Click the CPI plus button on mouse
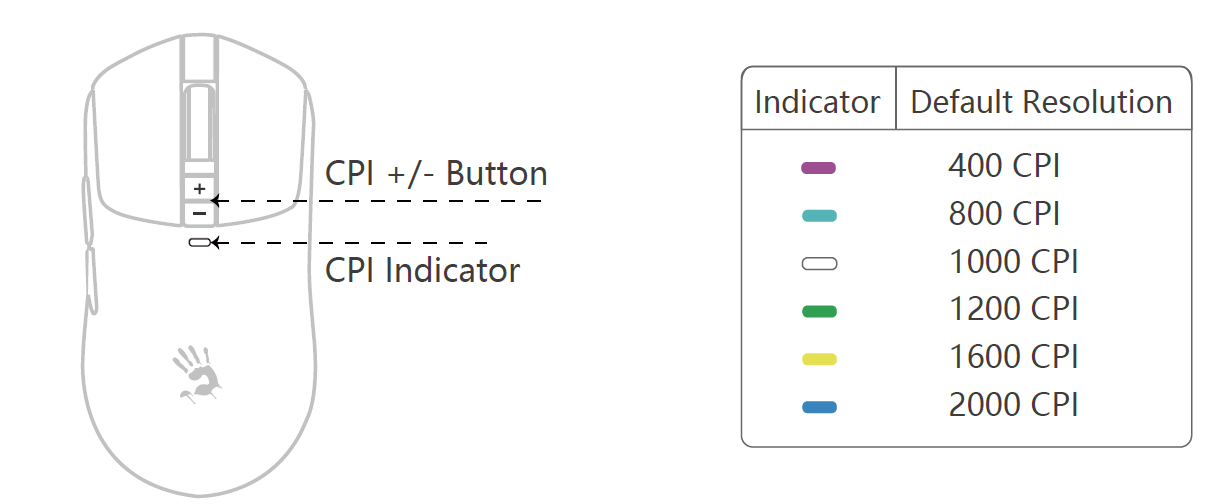Screen dimensions: 1217x504 tap(199, 189)
